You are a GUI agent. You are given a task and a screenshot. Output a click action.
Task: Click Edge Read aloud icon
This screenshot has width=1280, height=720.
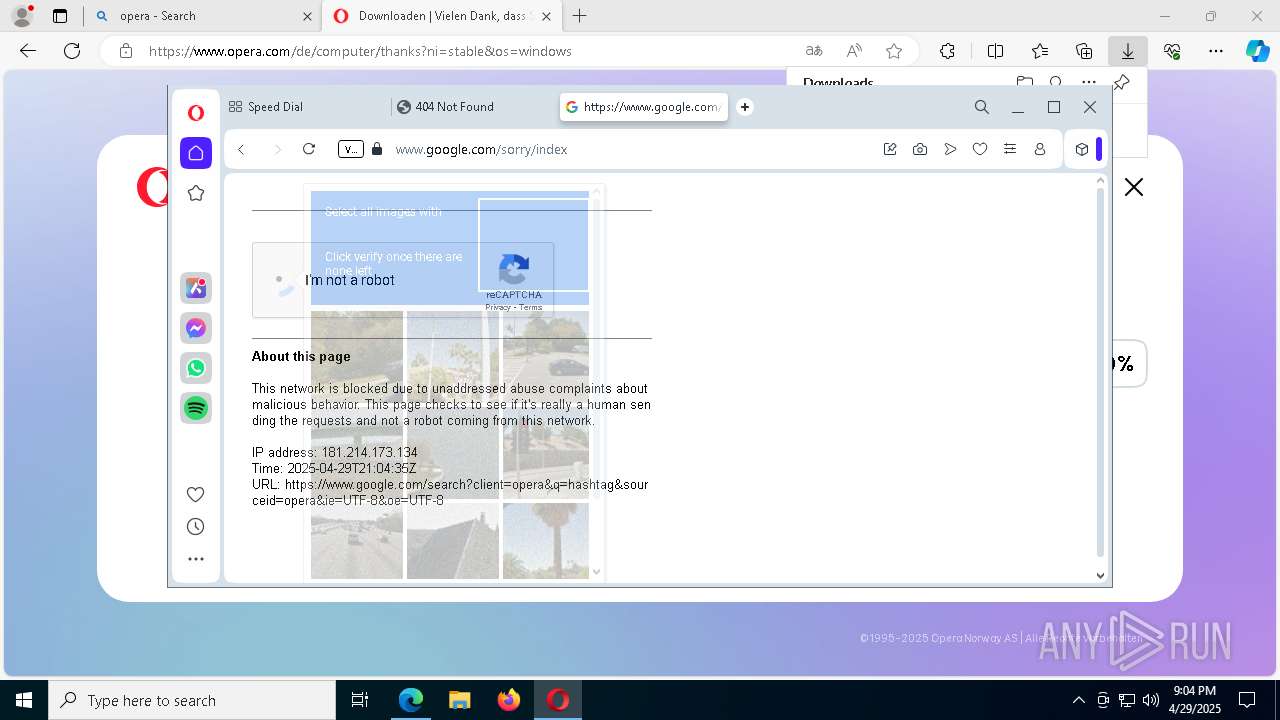tap(854, 51)
